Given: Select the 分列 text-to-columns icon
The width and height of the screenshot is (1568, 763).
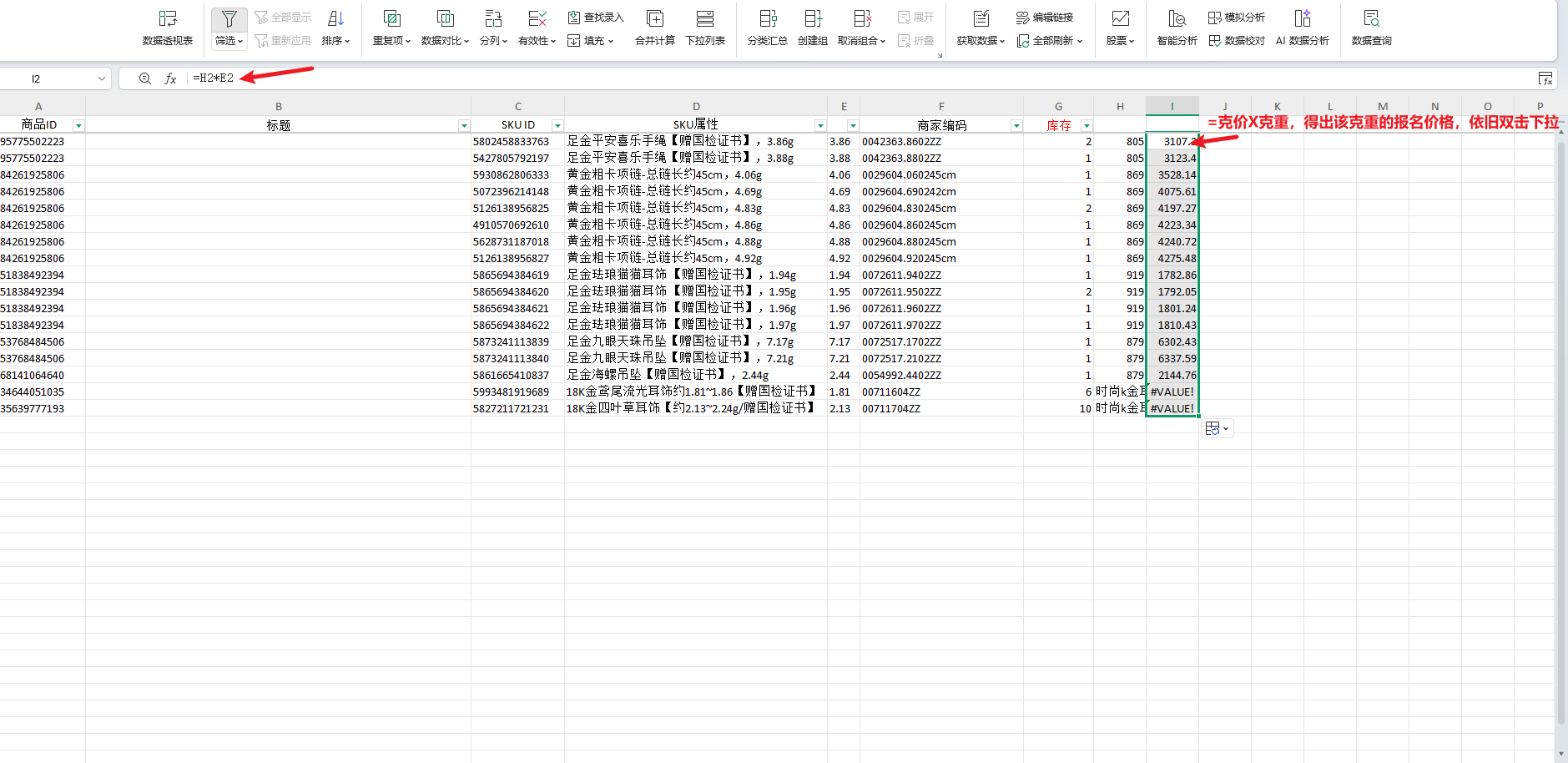Looking at the screenshot, I should tap(492, 18).
